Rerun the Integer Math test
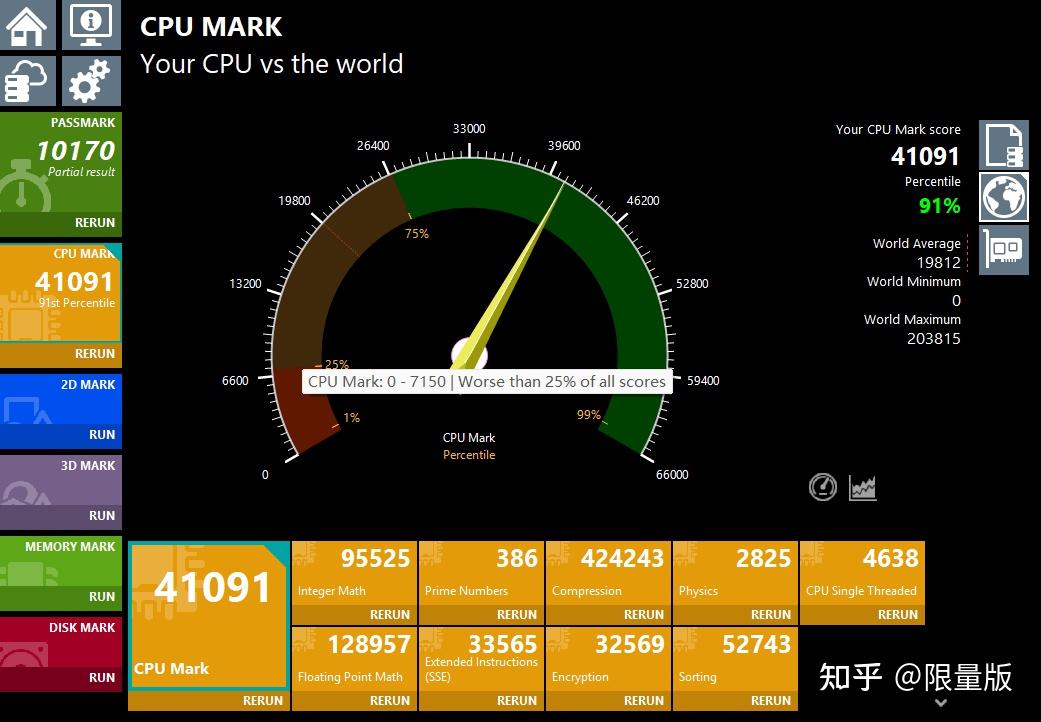Image resolution: width=1041 pixels, height=722 pixels. (390, 614)
